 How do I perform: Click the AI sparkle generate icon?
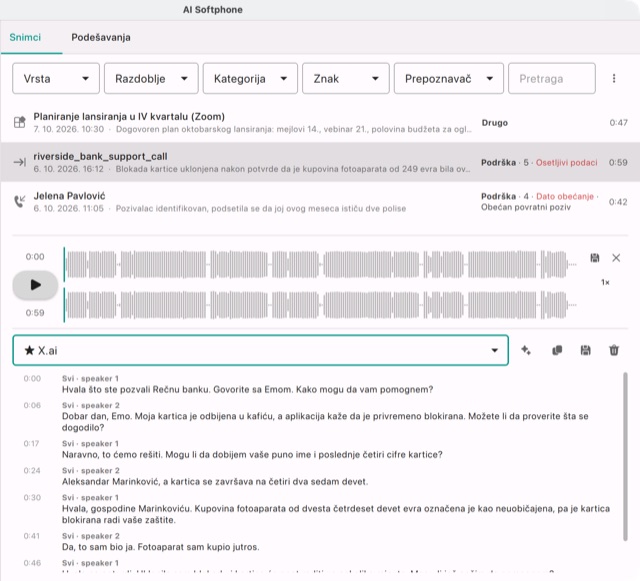(x=526, y=350)
